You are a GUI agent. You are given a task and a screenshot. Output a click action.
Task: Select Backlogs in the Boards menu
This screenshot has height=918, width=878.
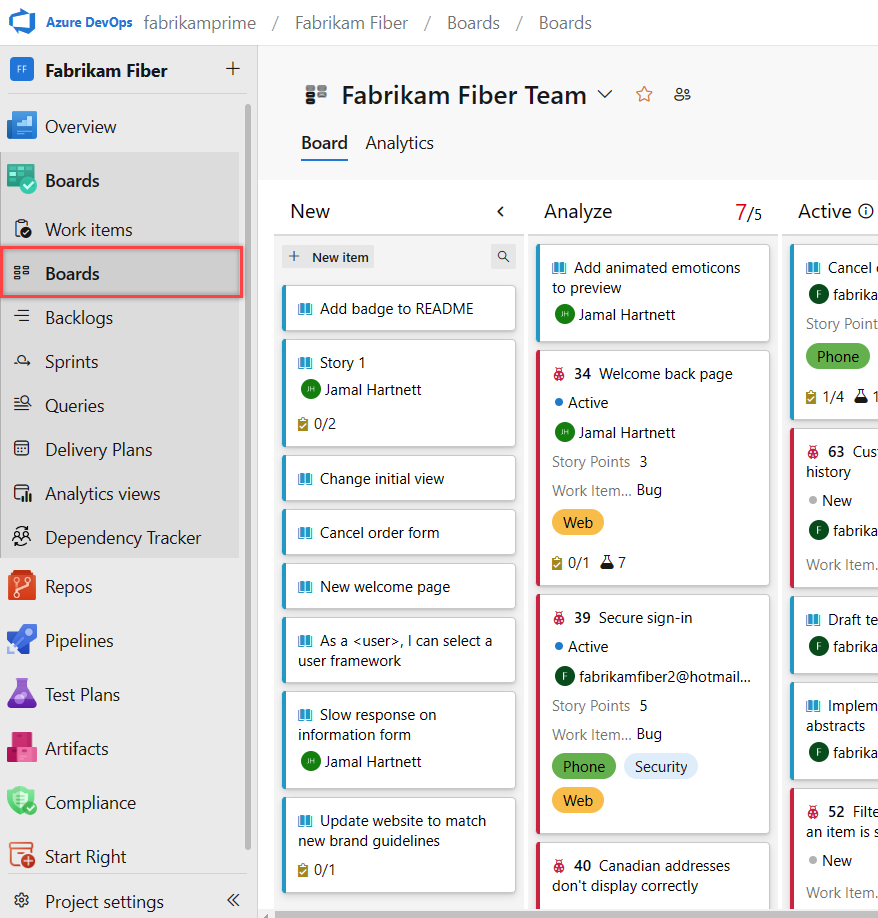(78, 318)
